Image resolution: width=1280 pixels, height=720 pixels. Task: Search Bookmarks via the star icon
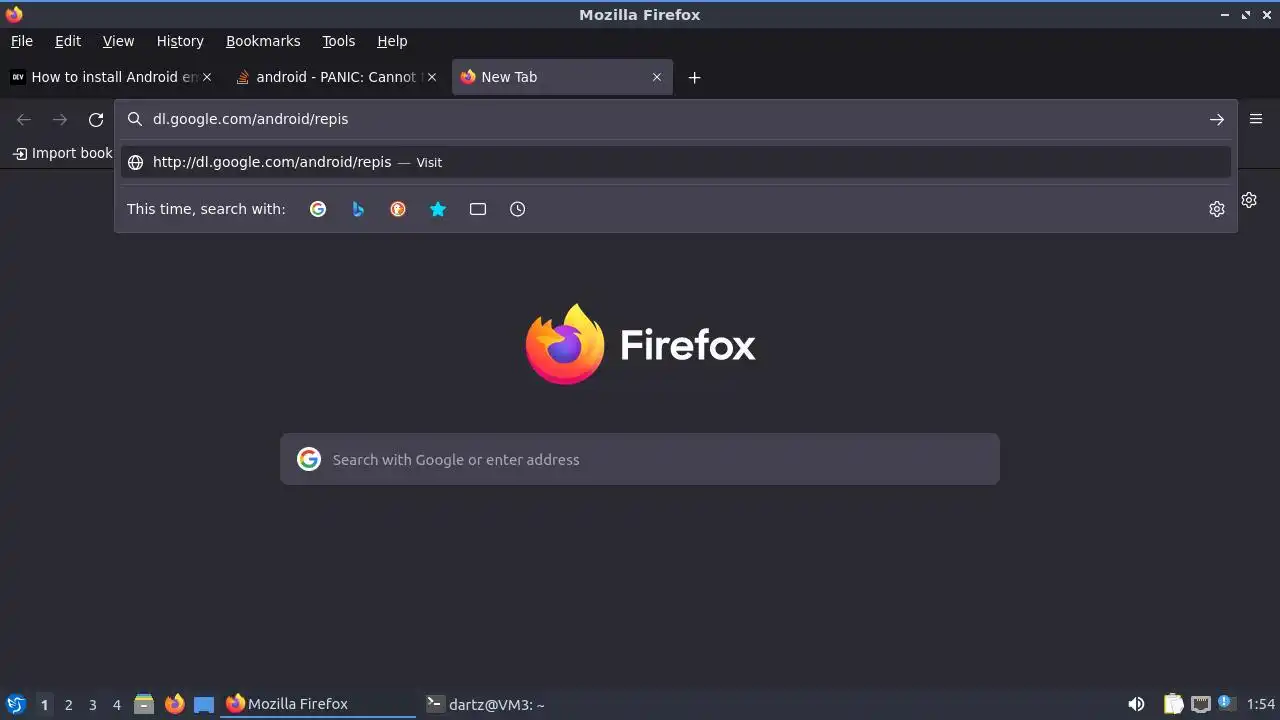(438, 209)
